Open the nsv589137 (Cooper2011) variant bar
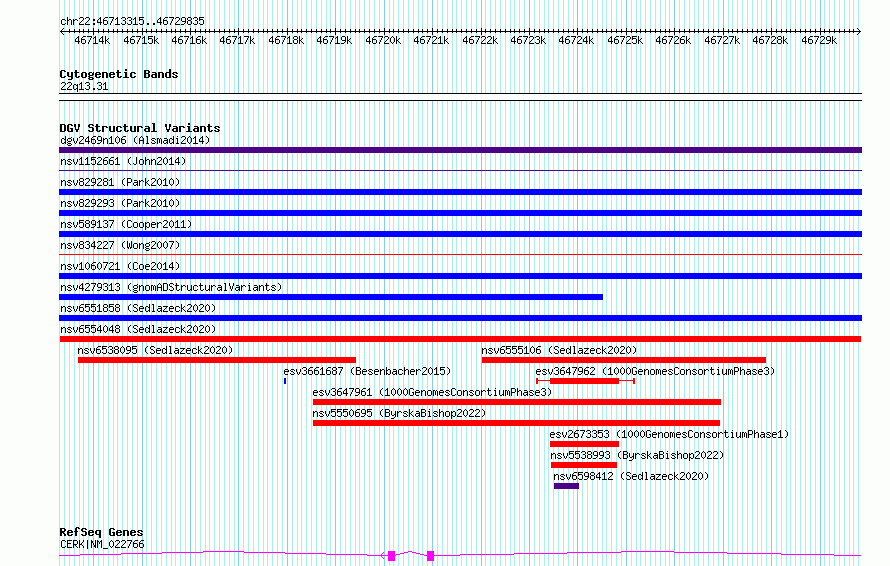This screenshot has width=890, height=566. click(460, 234)
